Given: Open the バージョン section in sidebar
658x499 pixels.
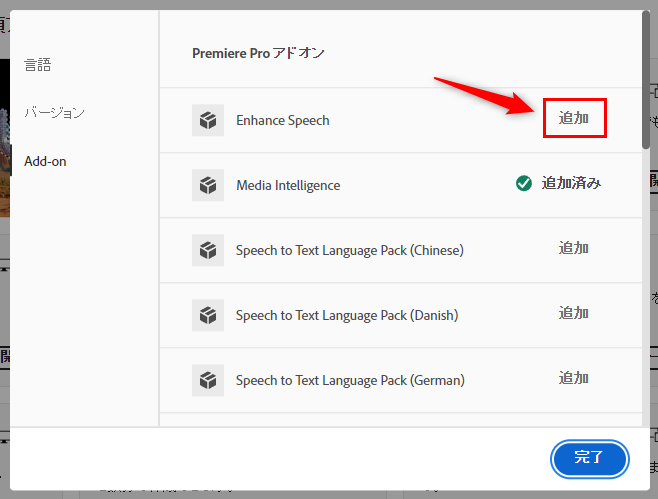Looking at the screenshot, I should pyautogui.click(x=54, y=113).
